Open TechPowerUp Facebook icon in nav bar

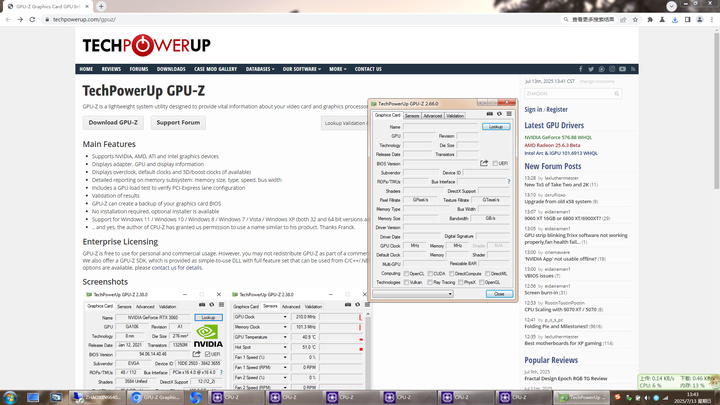click(580, 69)
